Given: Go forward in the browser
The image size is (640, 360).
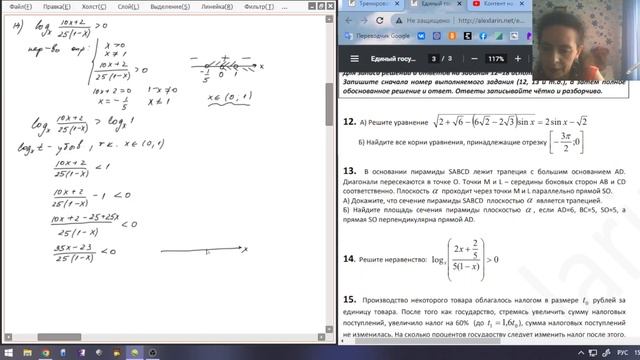Looking at the screenshot, I should [364, 20].
